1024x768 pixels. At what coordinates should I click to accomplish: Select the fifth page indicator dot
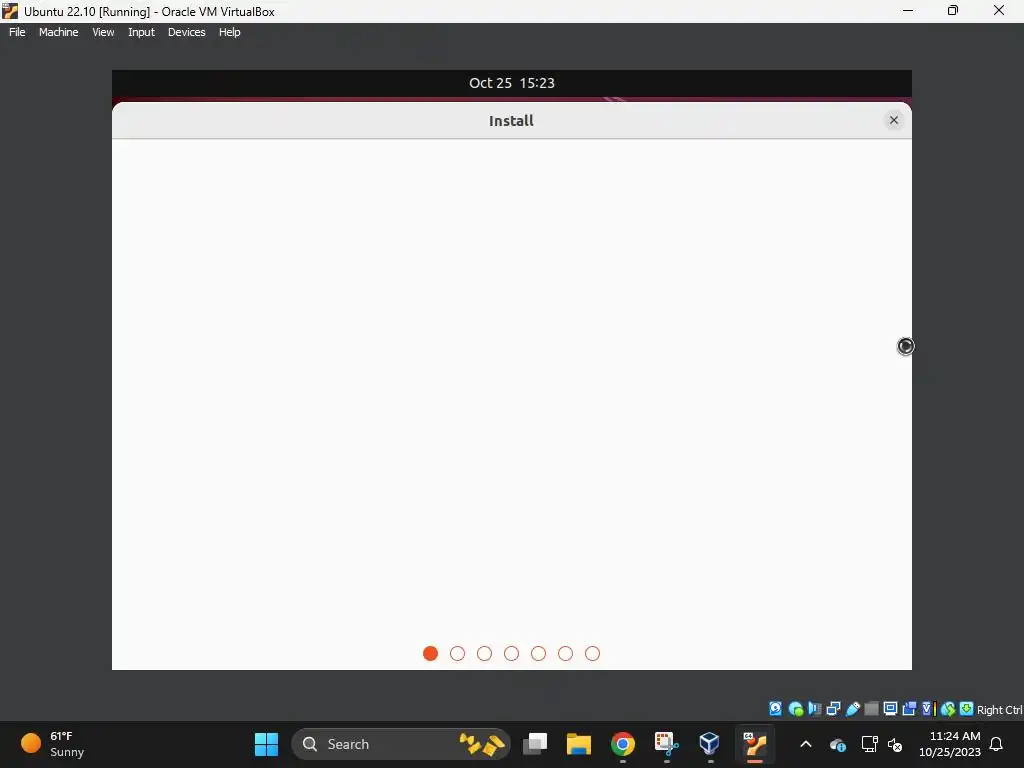click(538, 654)
